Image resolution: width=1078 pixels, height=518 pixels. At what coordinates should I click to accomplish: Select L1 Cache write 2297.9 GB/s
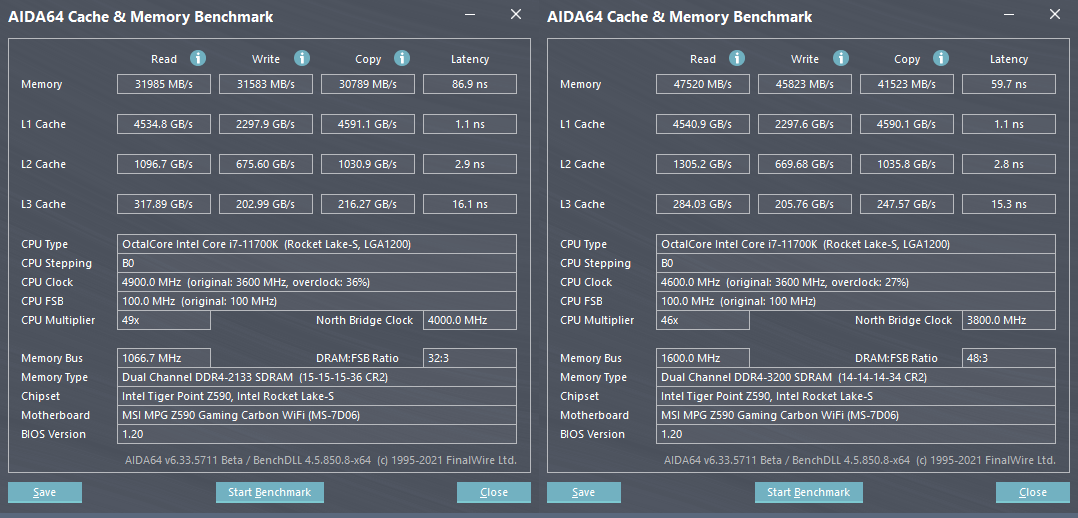266,124
